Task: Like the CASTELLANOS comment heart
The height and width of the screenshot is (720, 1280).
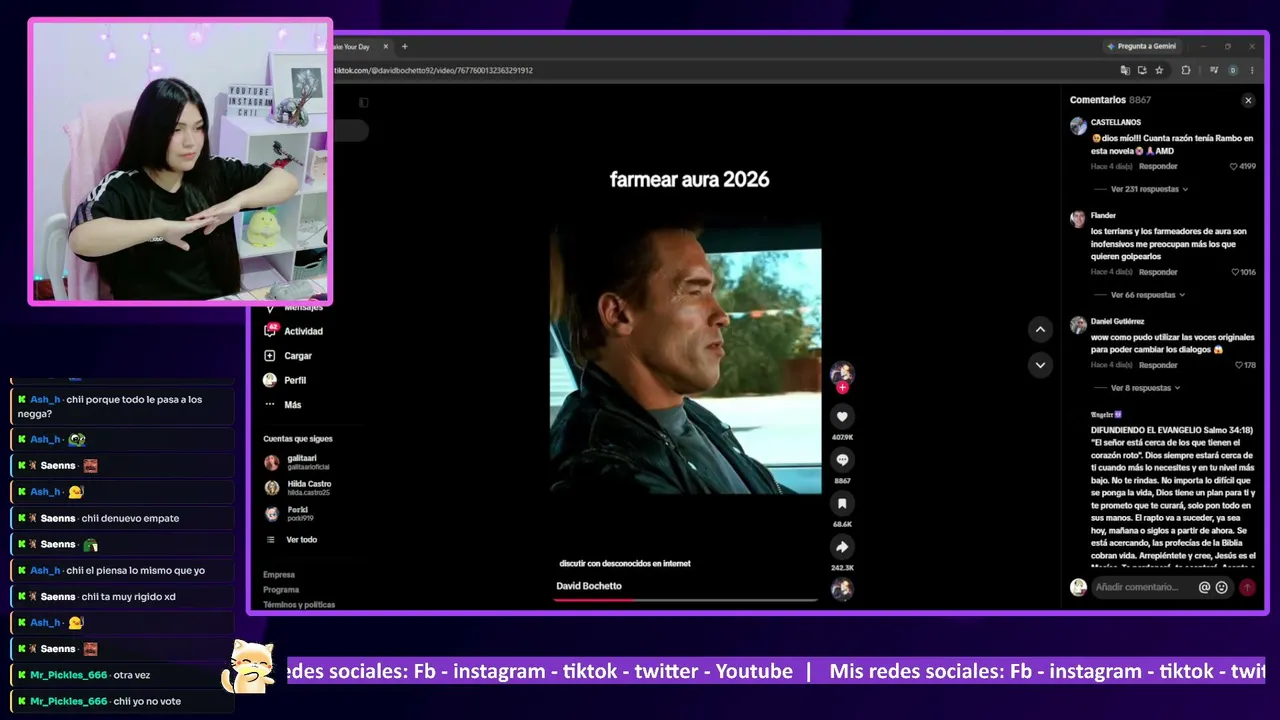Action: [x=1234, y=166]
